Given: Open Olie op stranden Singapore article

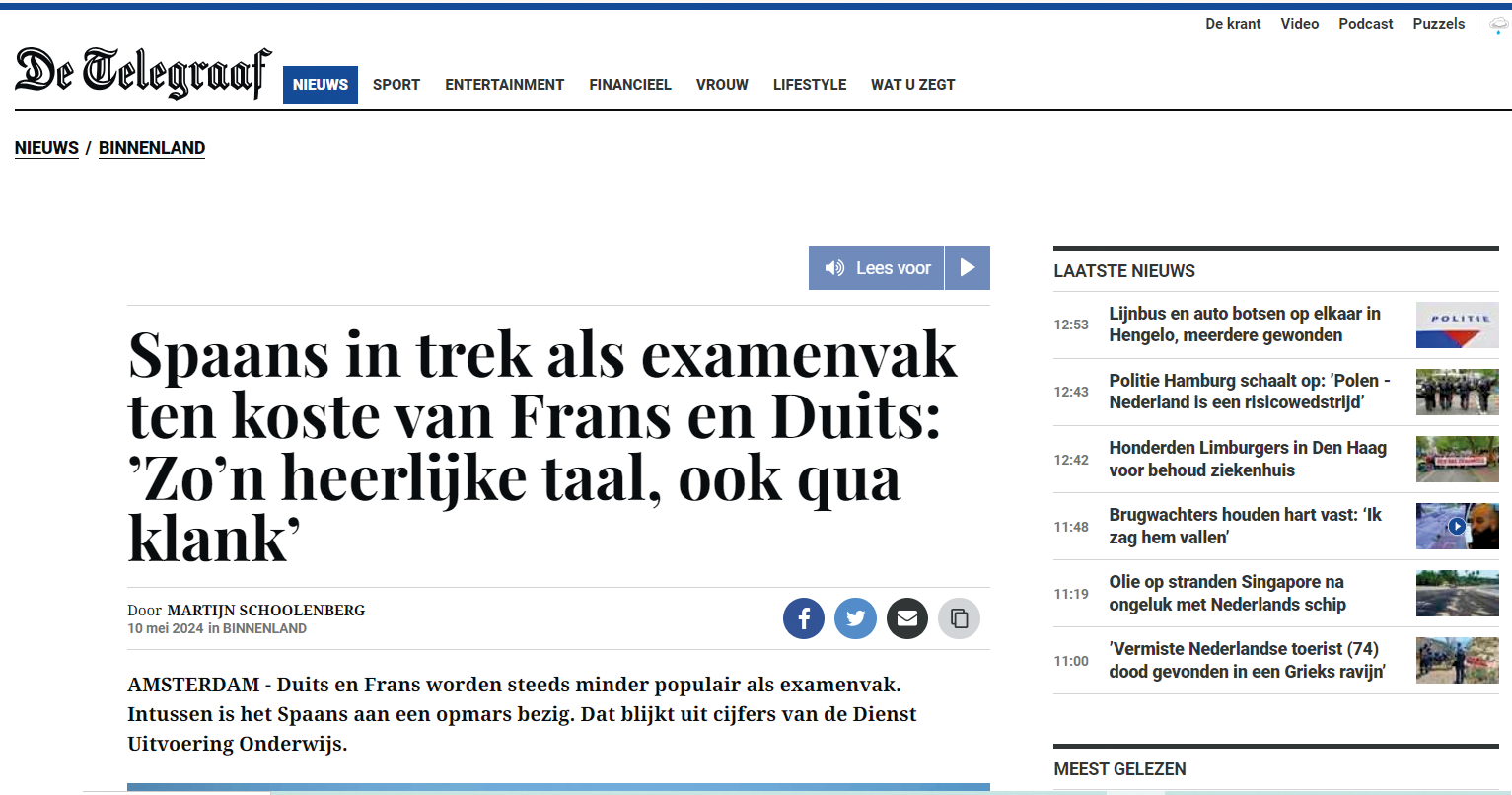Looking at the screenshot, I should [1228, 593].
